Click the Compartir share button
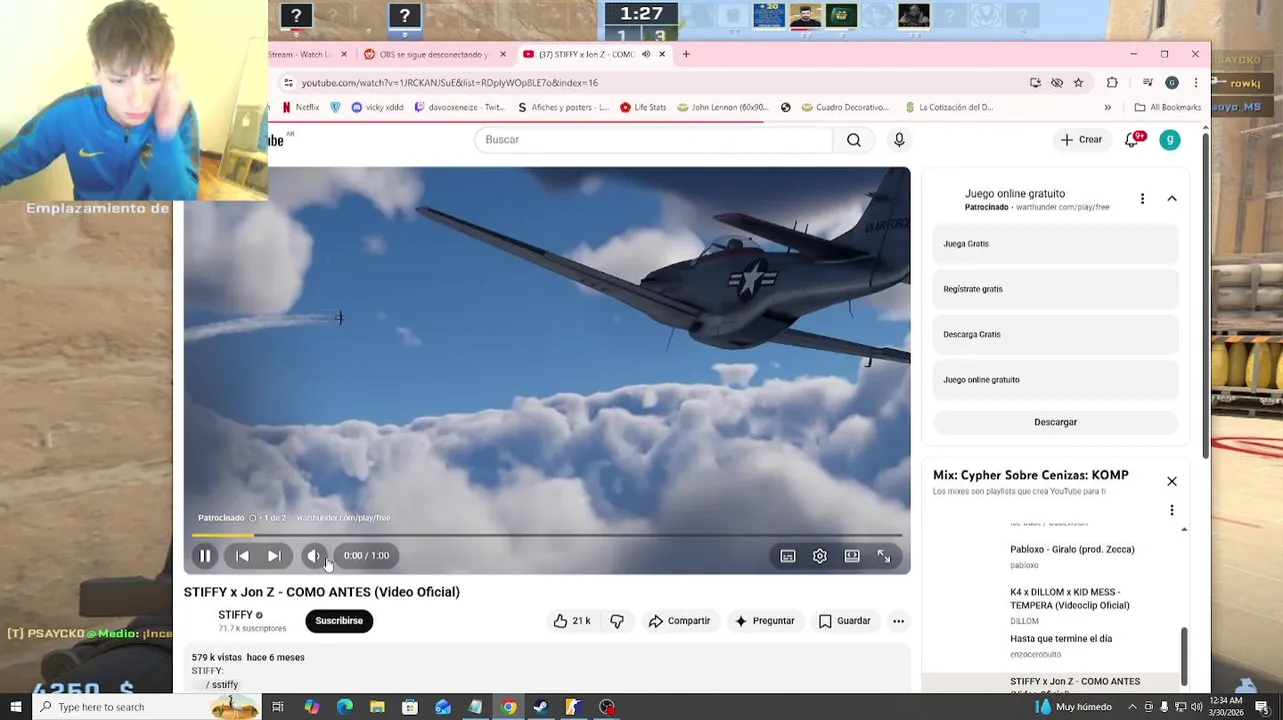Viewport: 1283px width, 720px height. pyautogui.click(x=679, y=621)
